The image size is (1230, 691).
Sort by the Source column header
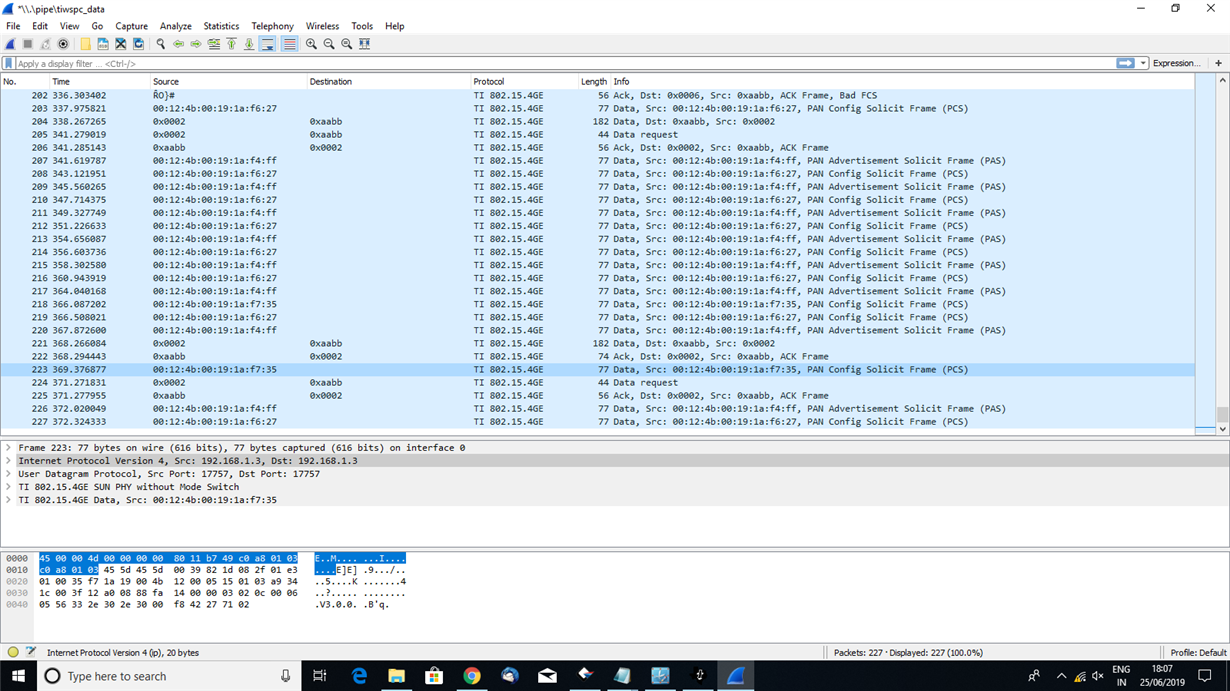pyautogui.click(x=228, y=81)
